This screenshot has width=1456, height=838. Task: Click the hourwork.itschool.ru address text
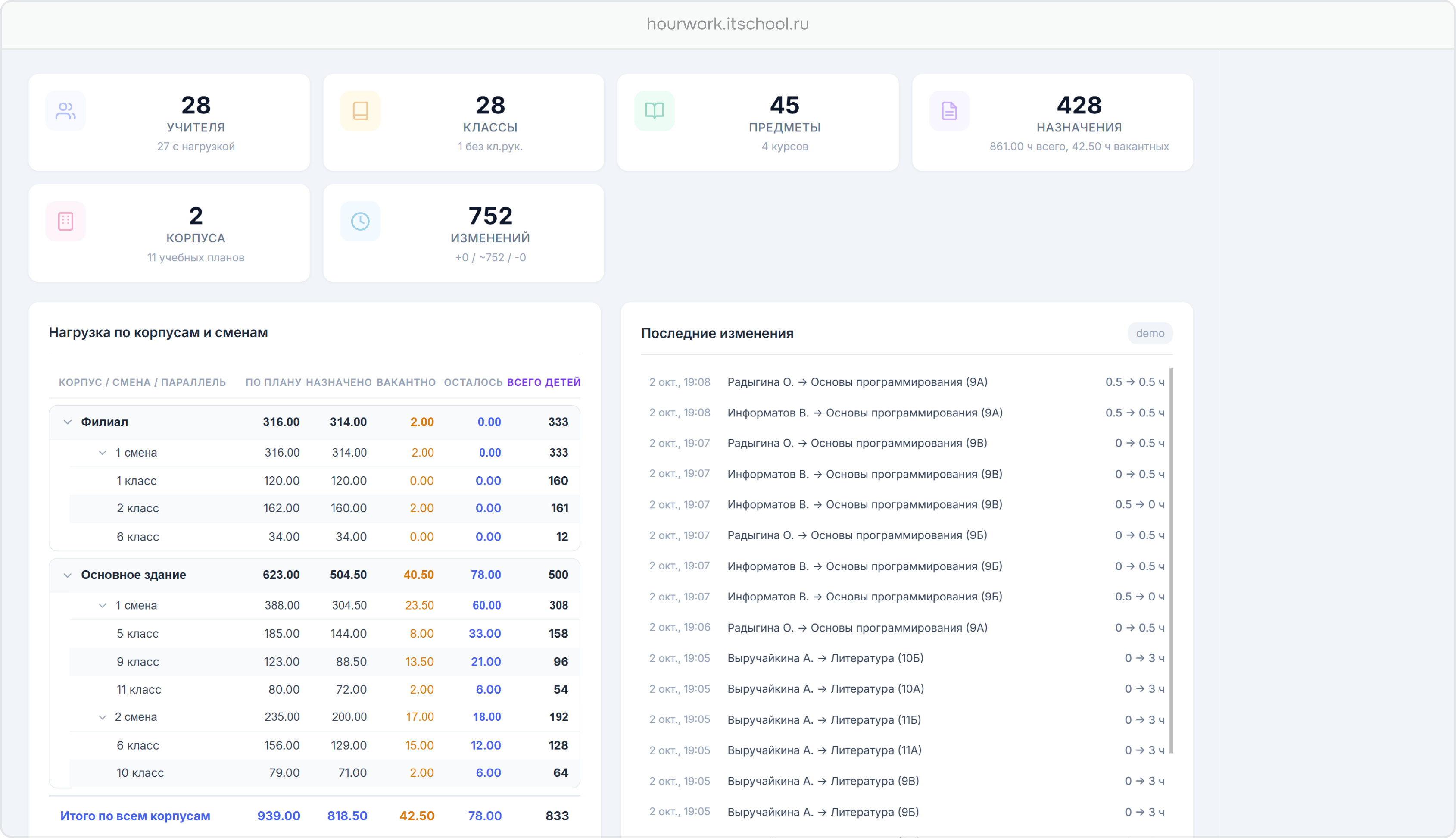coord(728,24)
